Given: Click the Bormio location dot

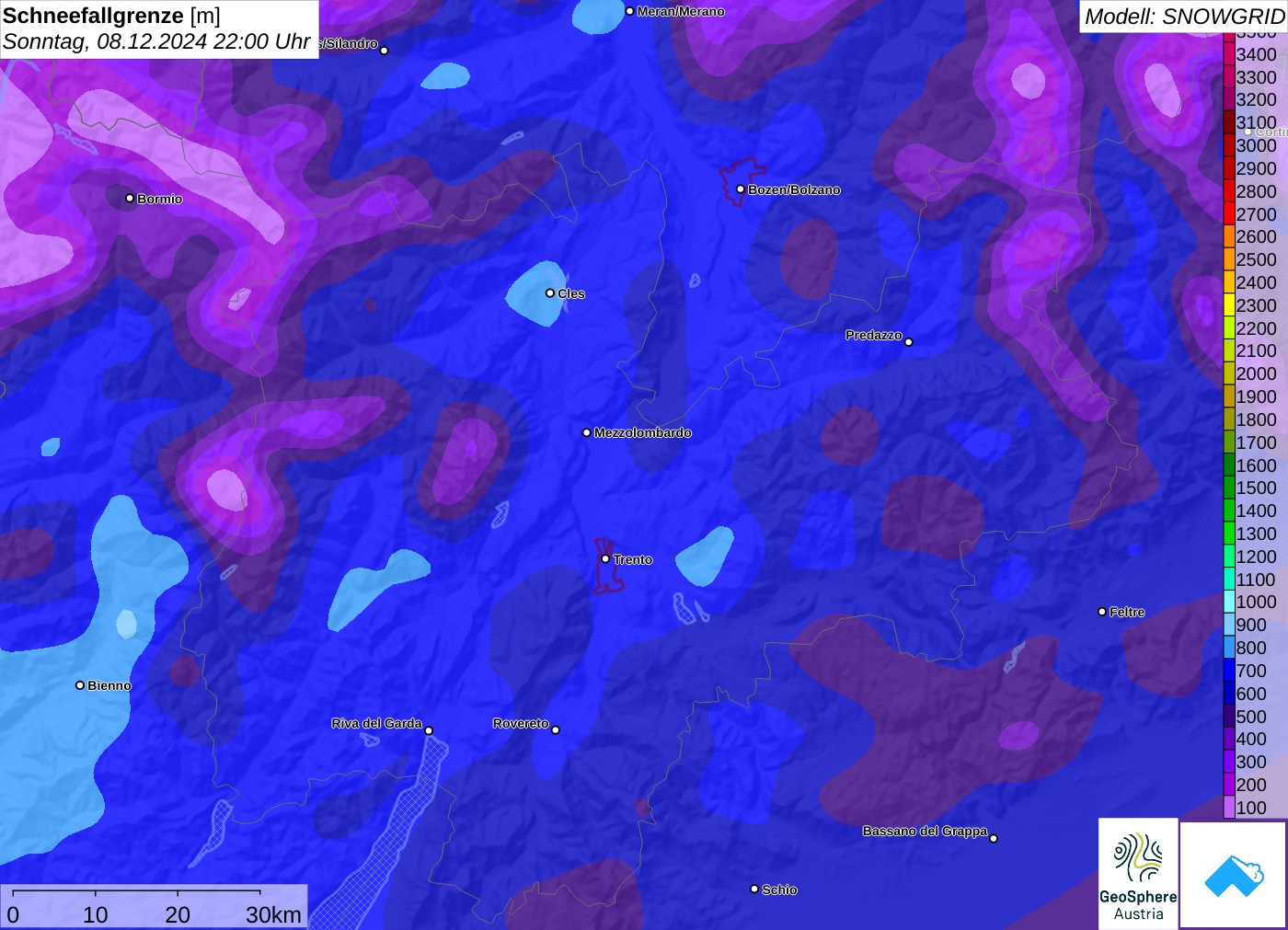Looking at the screenshot, I should pyautogui.click(x=130, y=198).
